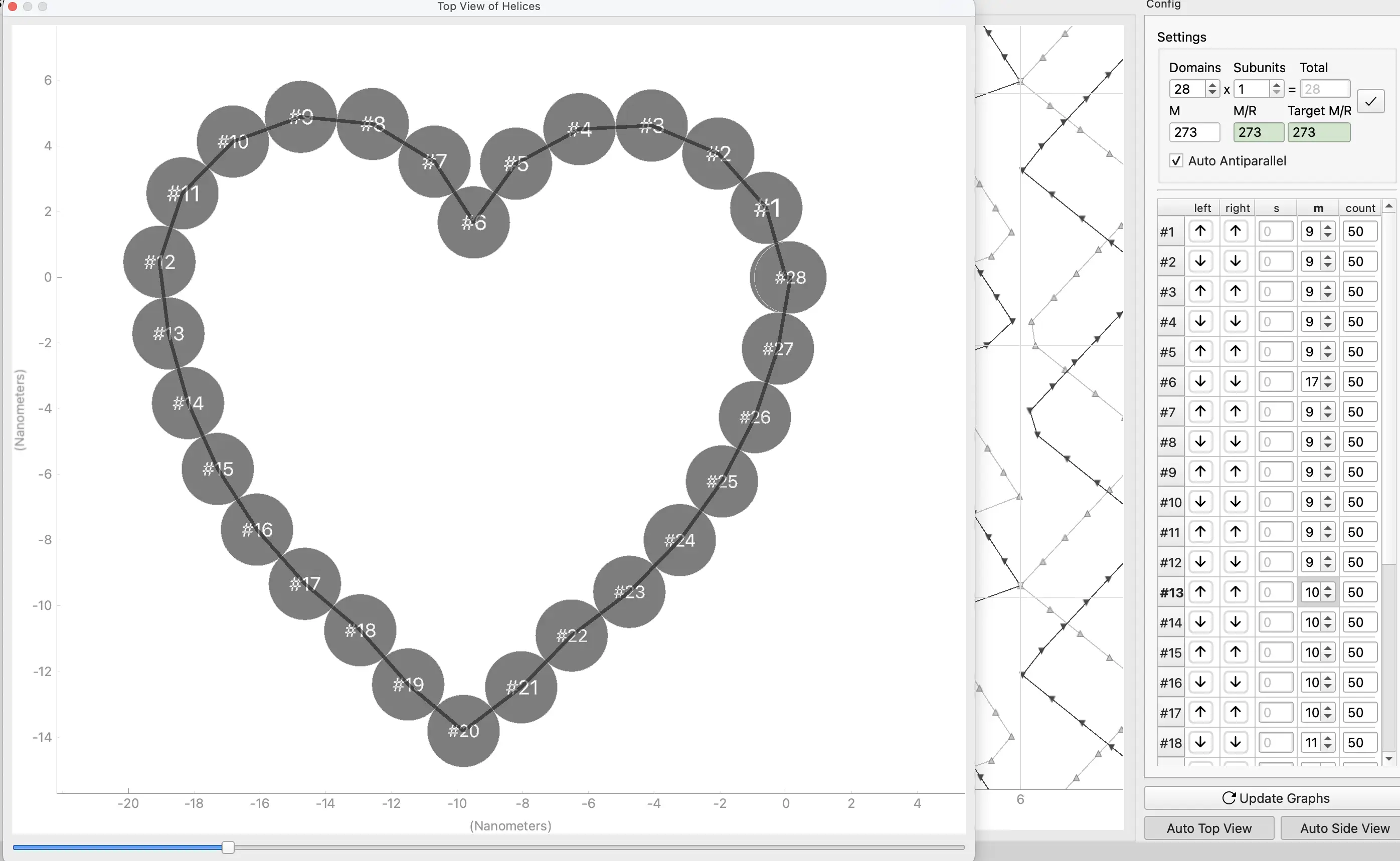Select helix #6 circle in the heart

[473, 223]
